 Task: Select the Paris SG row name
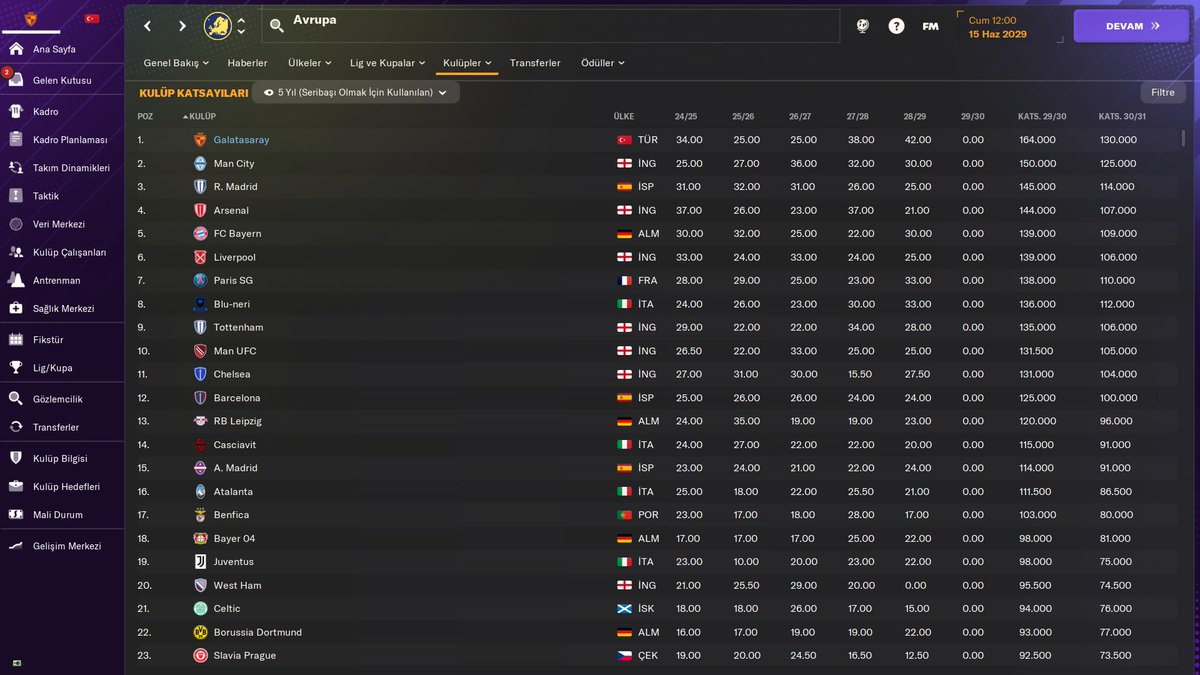pyautogui.click(x=233, y=281)
